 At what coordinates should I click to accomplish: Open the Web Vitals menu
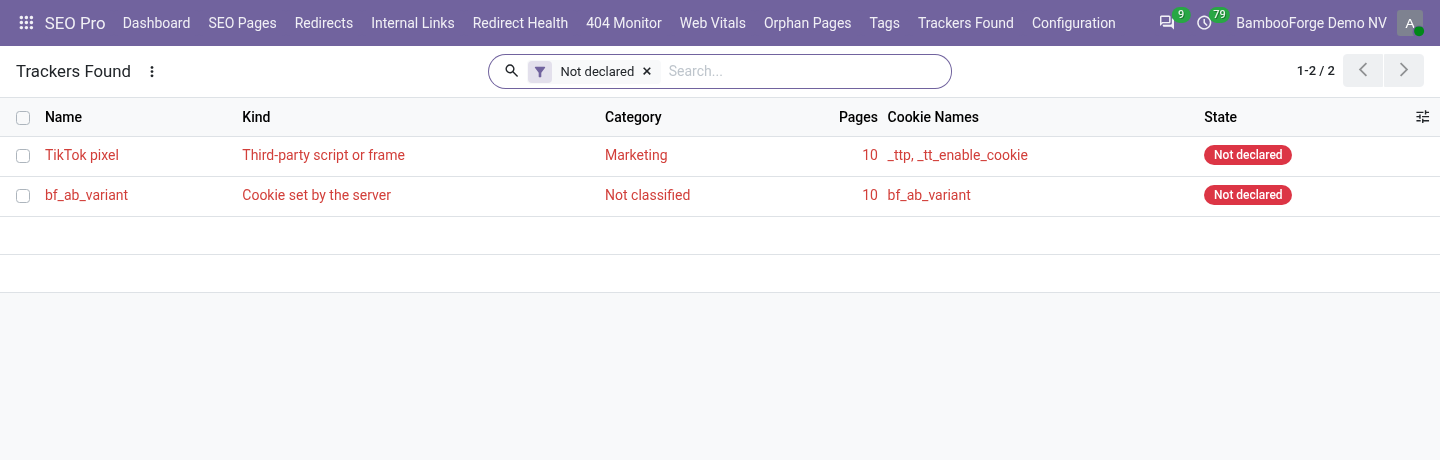(712, 23)
